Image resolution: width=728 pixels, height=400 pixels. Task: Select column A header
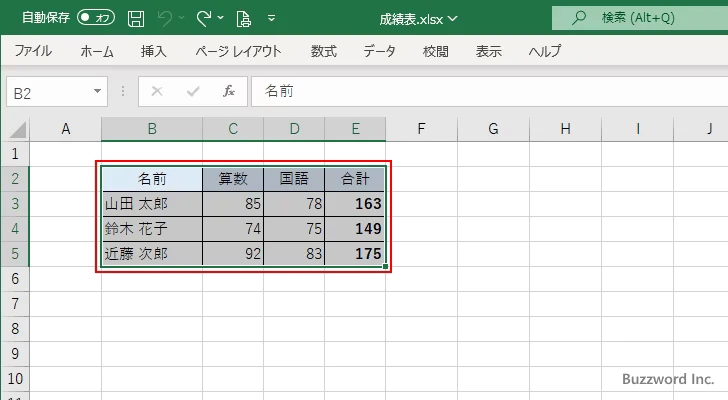(x=65, y=129)
